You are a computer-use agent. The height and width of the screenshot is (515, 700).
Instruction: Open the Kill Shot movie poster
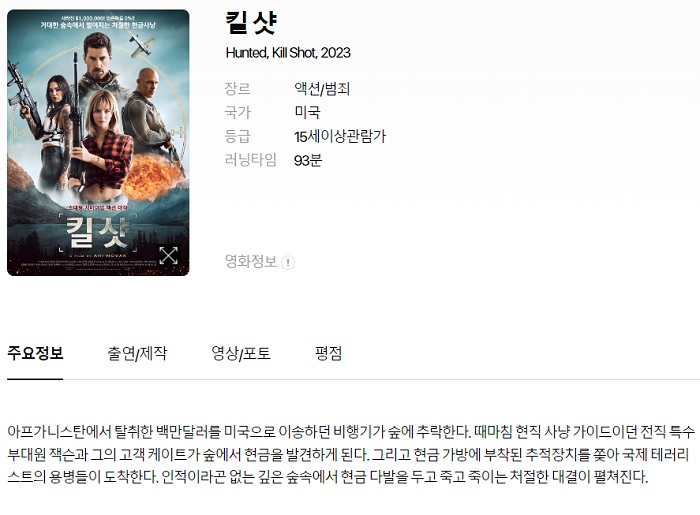click(98, 142)
